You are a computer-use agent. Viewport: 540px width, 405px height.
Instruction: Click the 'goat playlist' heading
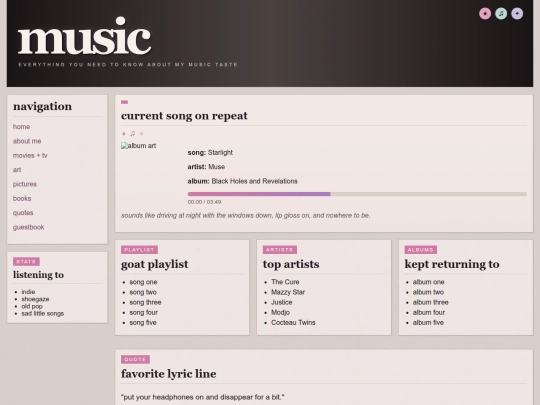(x=155, y=264)
